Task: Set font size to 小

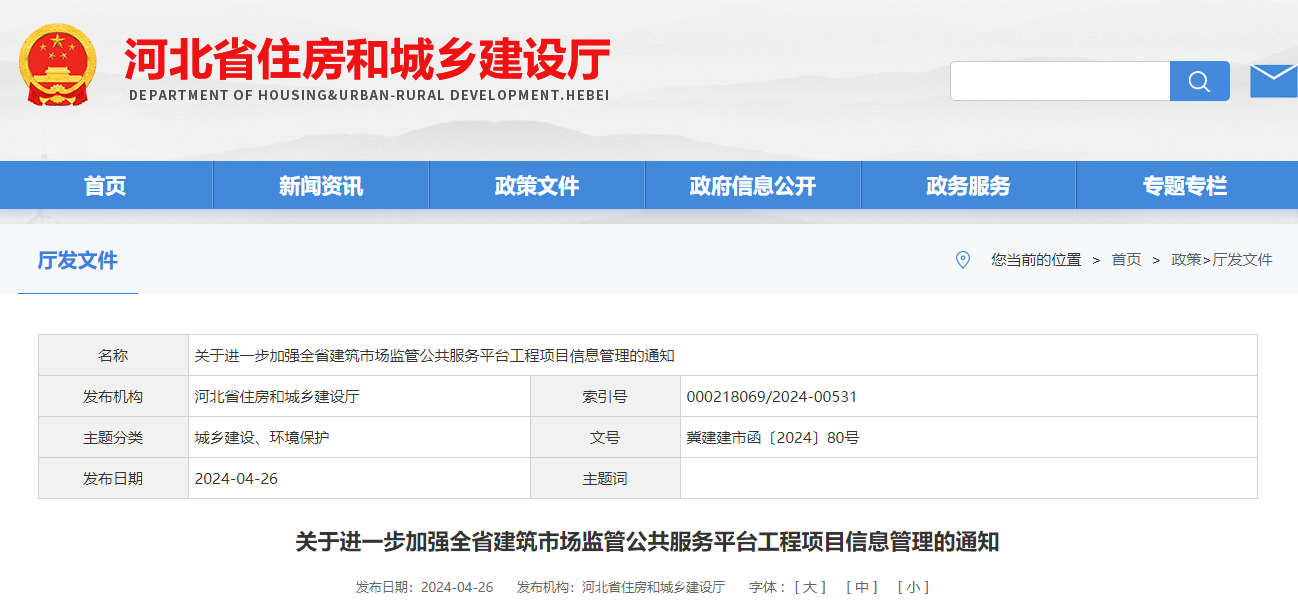Action: [x=914, y=587]
